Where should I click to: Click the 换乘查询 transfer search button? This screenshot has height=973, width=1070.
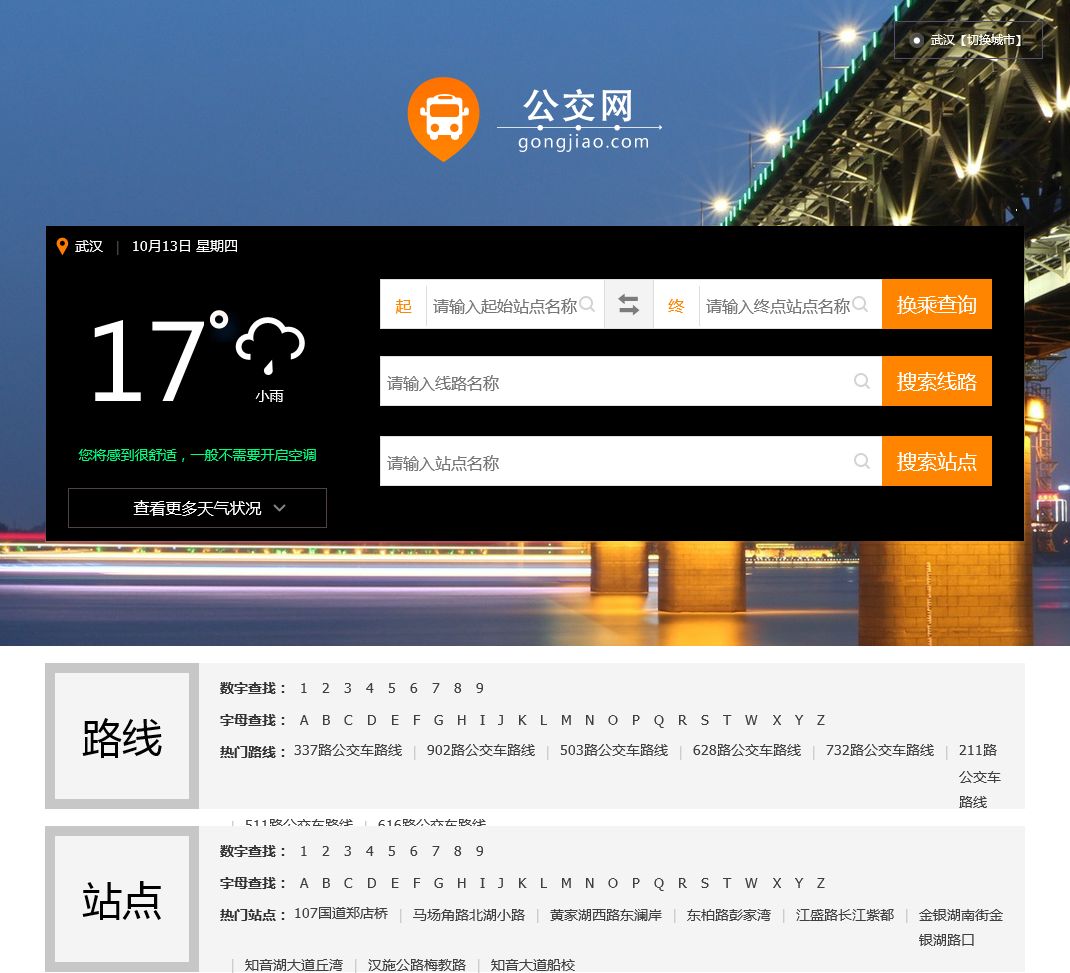pyautogui.click(x=937, y=304)
